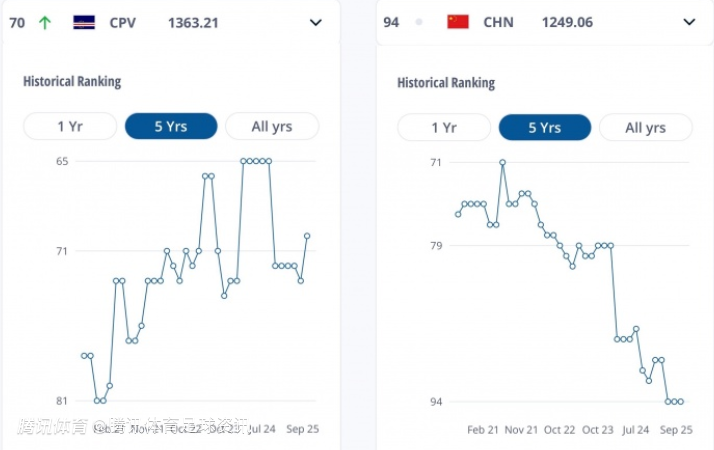The height and width of the screenshot is (450, 714).
Task: Select 1 Yr range in CPV chart
Action: tap(70, 126)
